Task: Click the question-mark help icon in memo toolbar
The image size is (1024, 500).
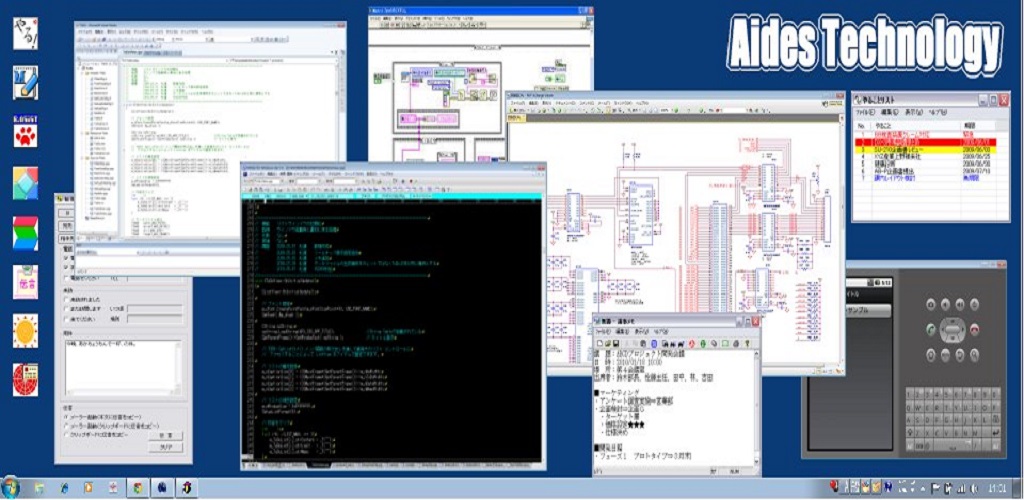Action: pyautogui.click(x=746, y=343)
